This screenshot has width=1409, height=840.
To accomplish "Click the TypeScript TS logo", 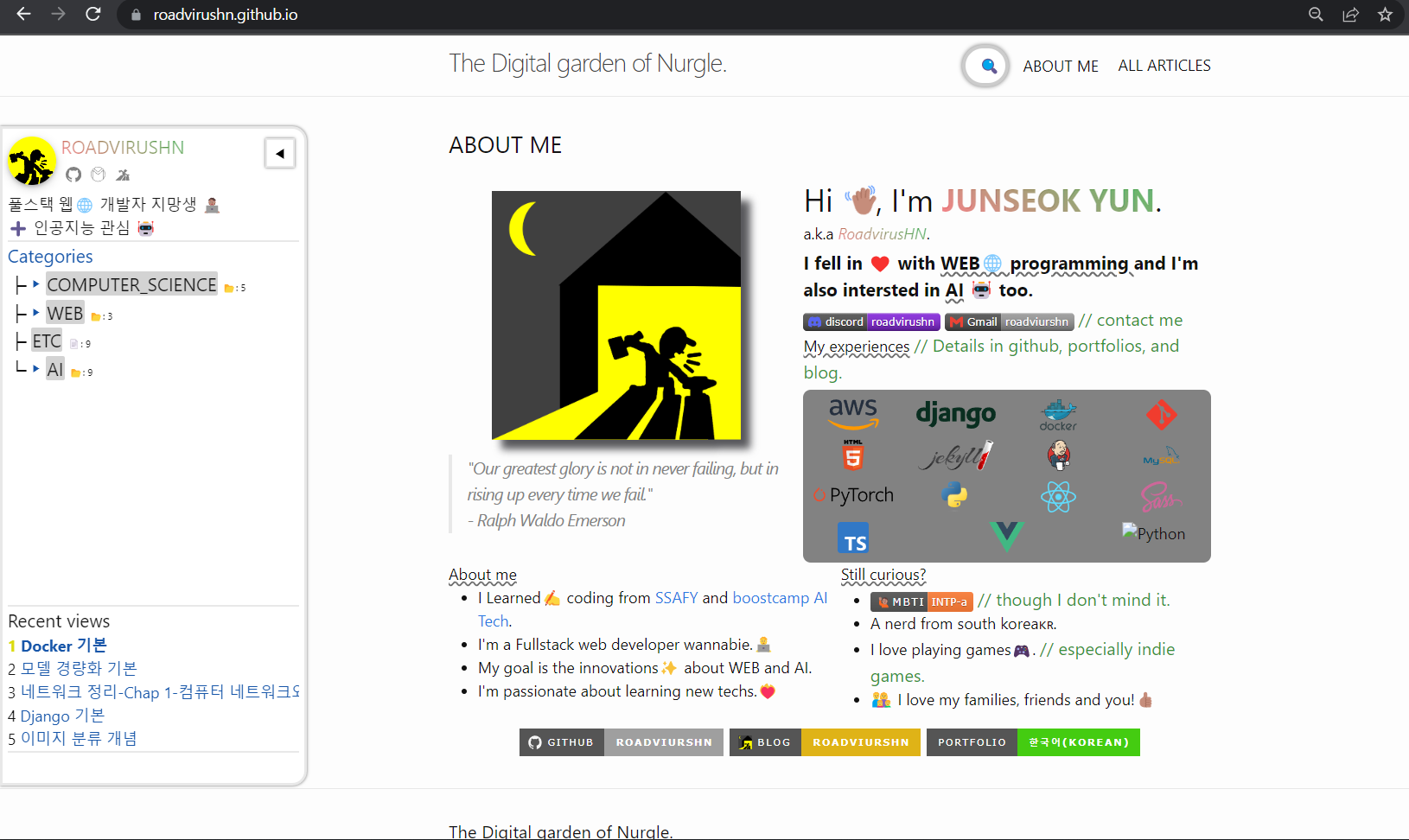I will point(853,538).
